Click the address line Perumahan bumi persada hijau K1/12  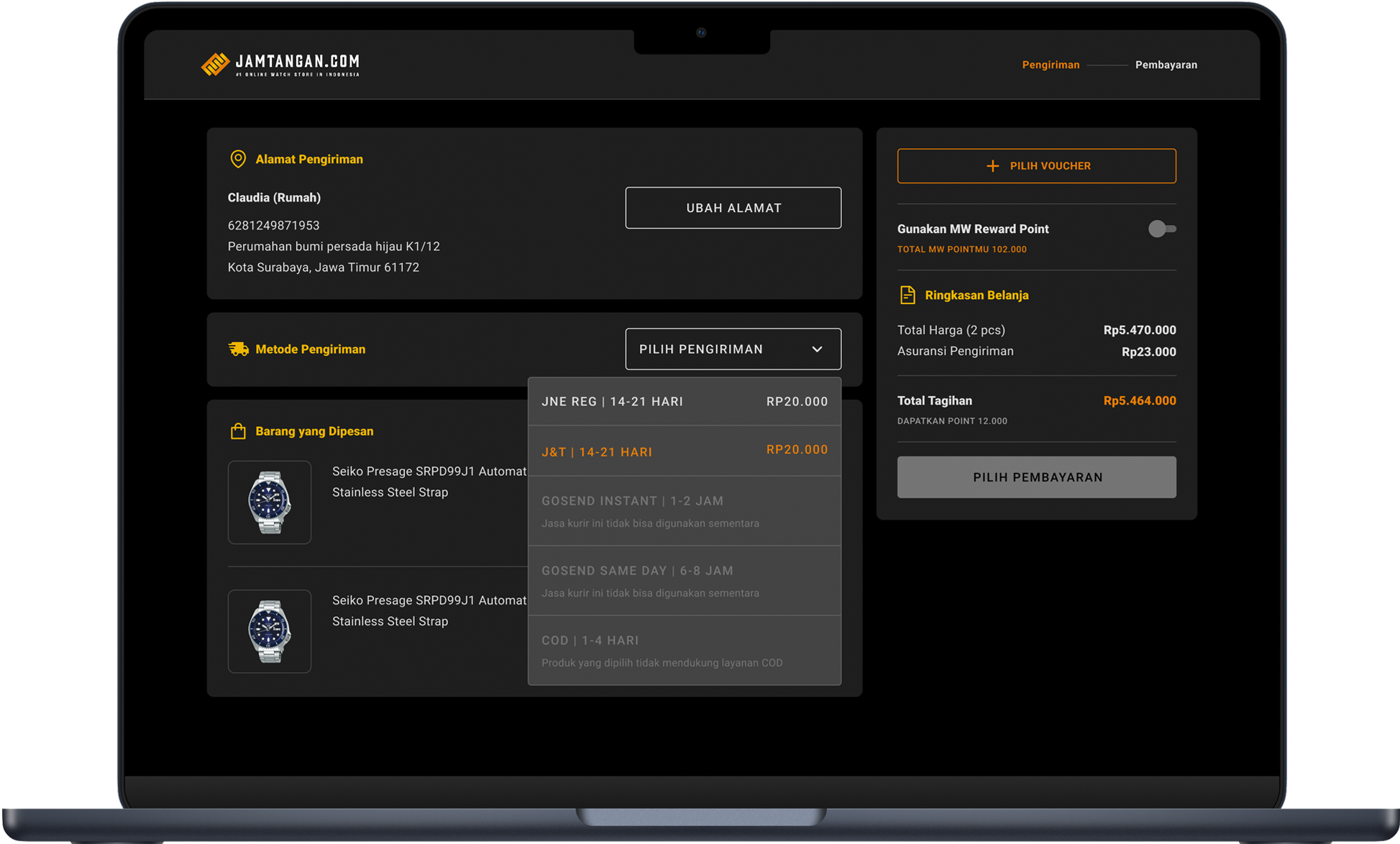(334, 247)
